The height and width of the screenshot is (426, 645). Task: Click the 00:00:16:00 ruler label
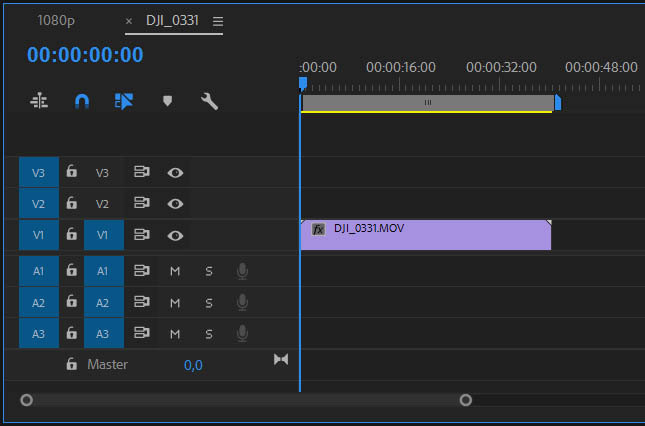tap(401, 67)
